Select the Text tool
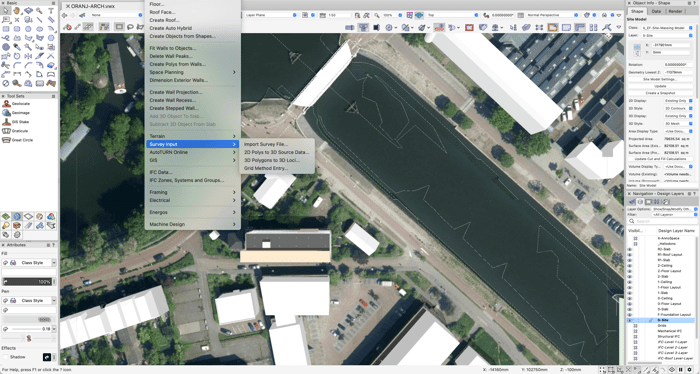This screenshot has width=700, height=374. 51,10
